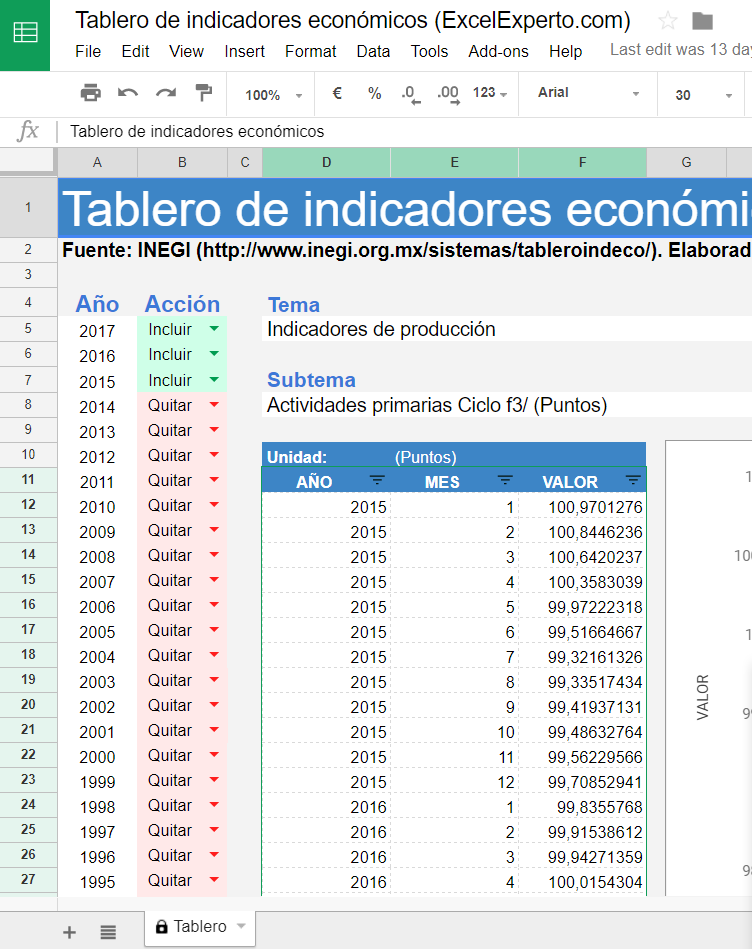Open the AÑO column filter
The height and width of the screenshot is (949, 752).
pyautogui.click(x=377, y=481)
